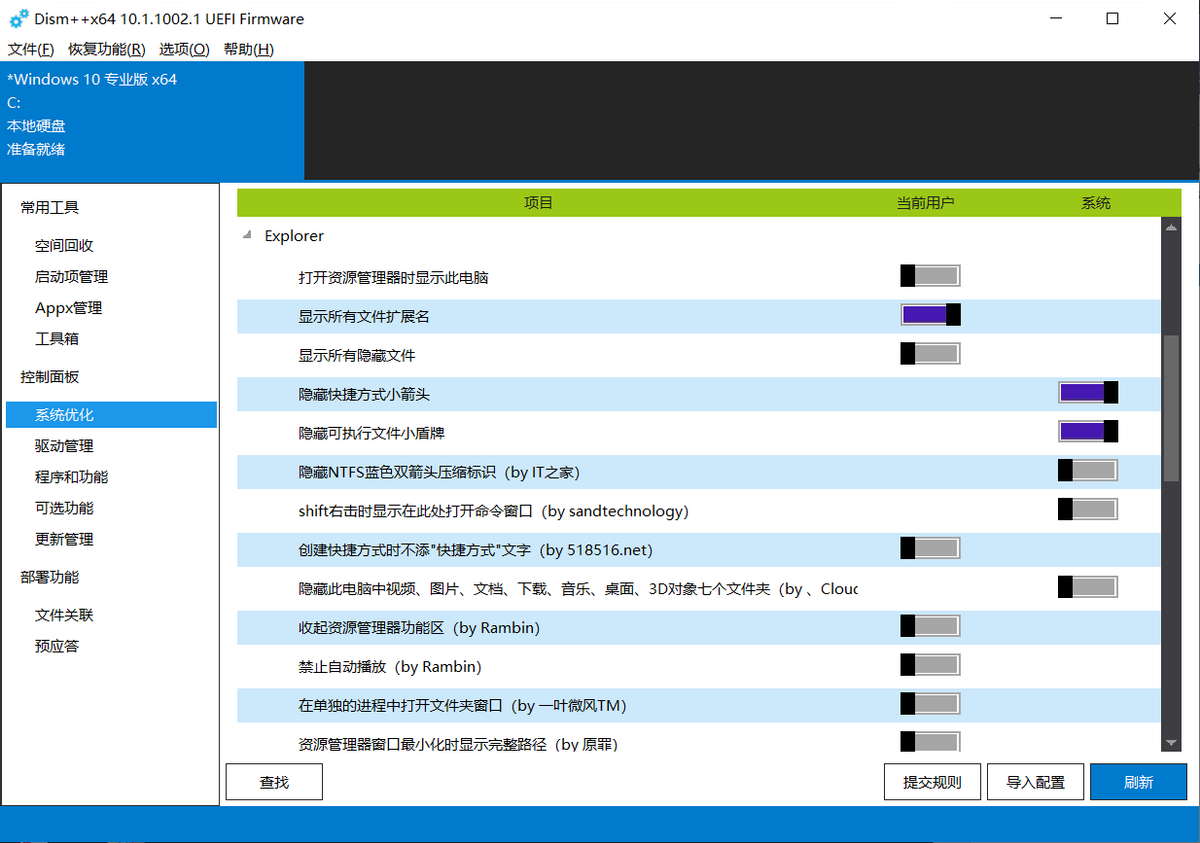Collapse the Explorer group triangle
1200x843 pixels.
247,236
